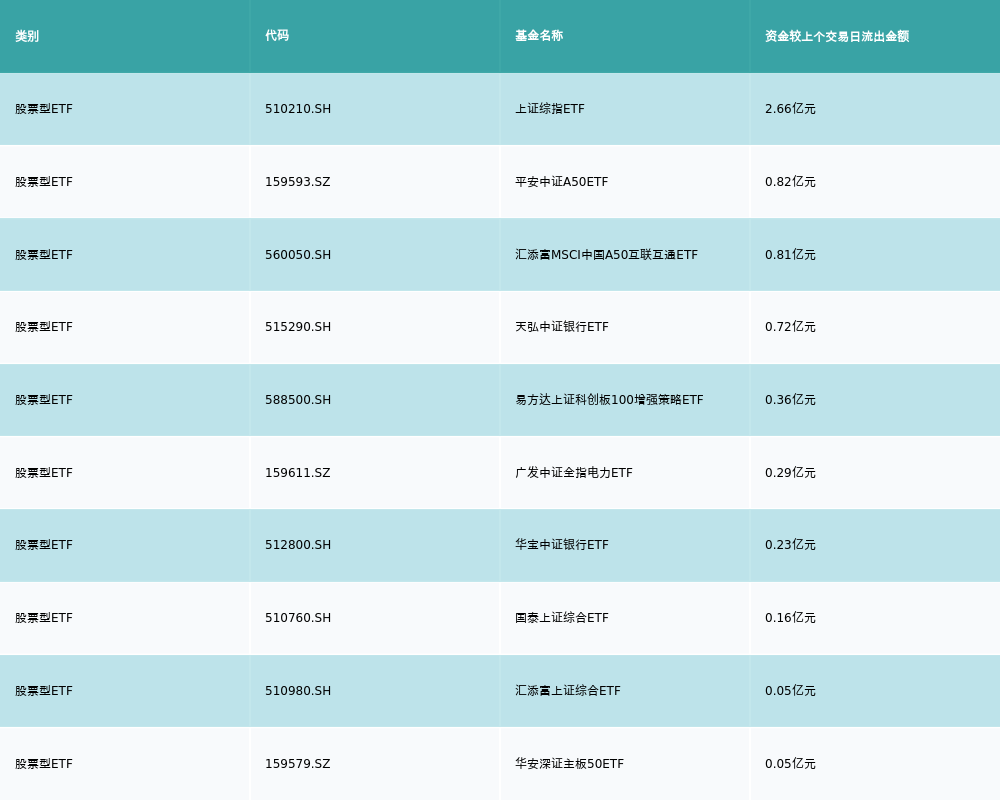
Task: Click the 0.05亿元 value in 159579.SZ row
Action: [790, 764]
